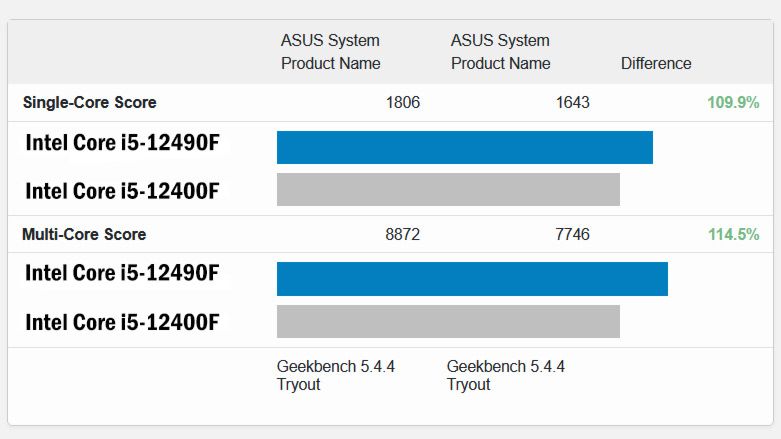This screenshot has width=781, height=439.
Task: Click the i5-12490F label under Multi-Core Score
Action: coord(122,274)
